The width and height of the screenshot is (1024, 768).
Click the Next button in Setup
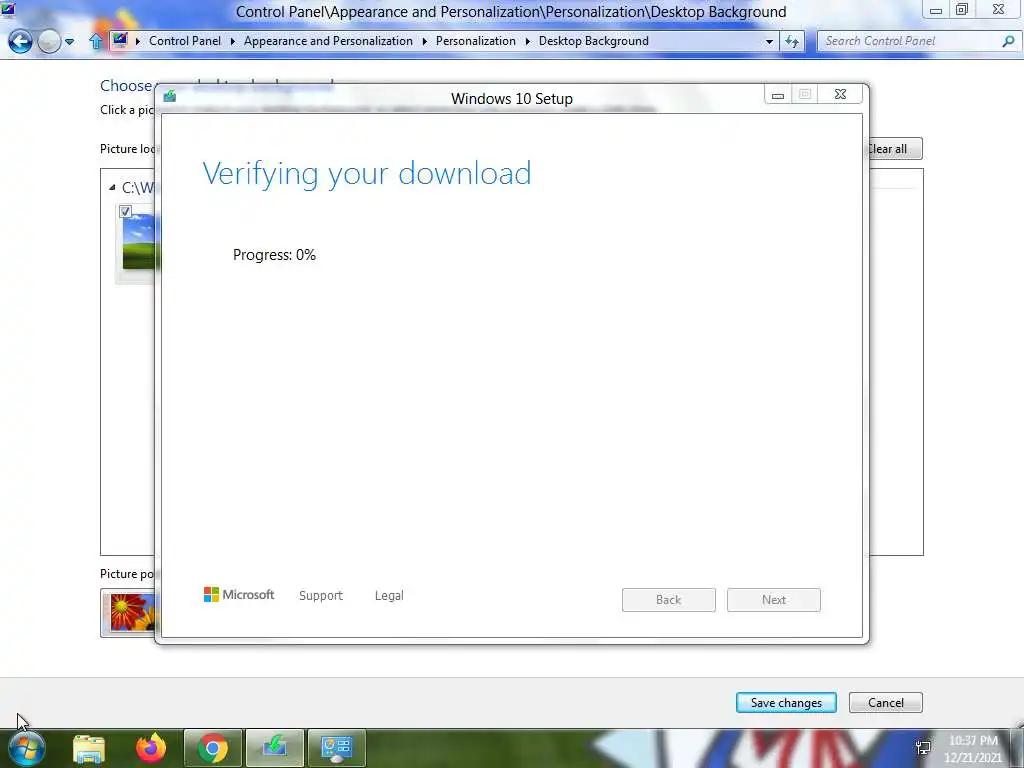tap(774, 600)
